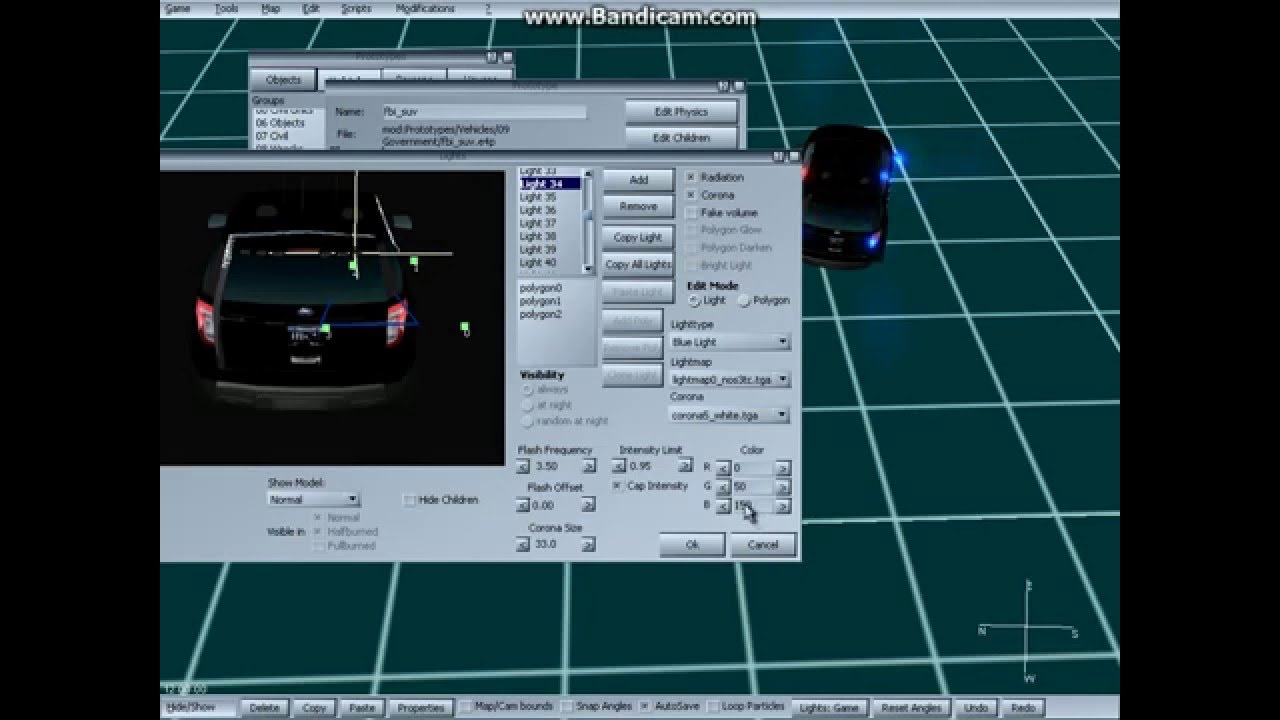Increase the Flash Offset value
Screen dimensions: 1280x720
[588, 505]
